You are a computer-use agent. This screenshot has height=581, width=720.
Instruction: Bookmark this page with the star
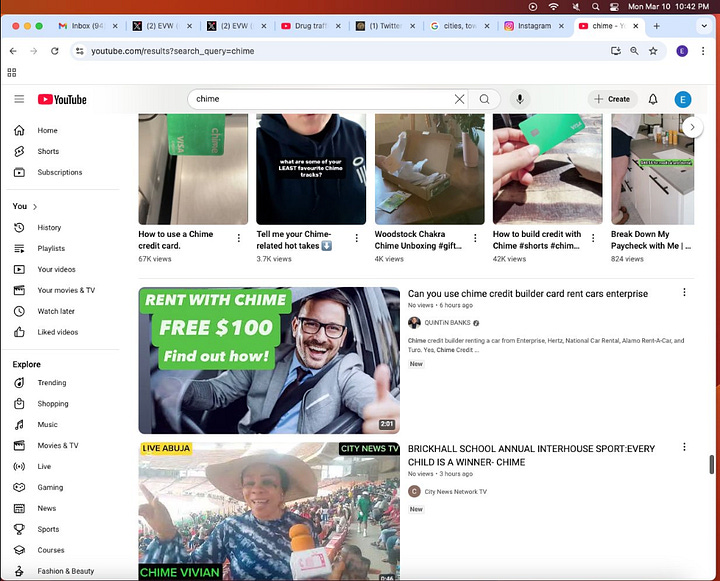point(653,51)
